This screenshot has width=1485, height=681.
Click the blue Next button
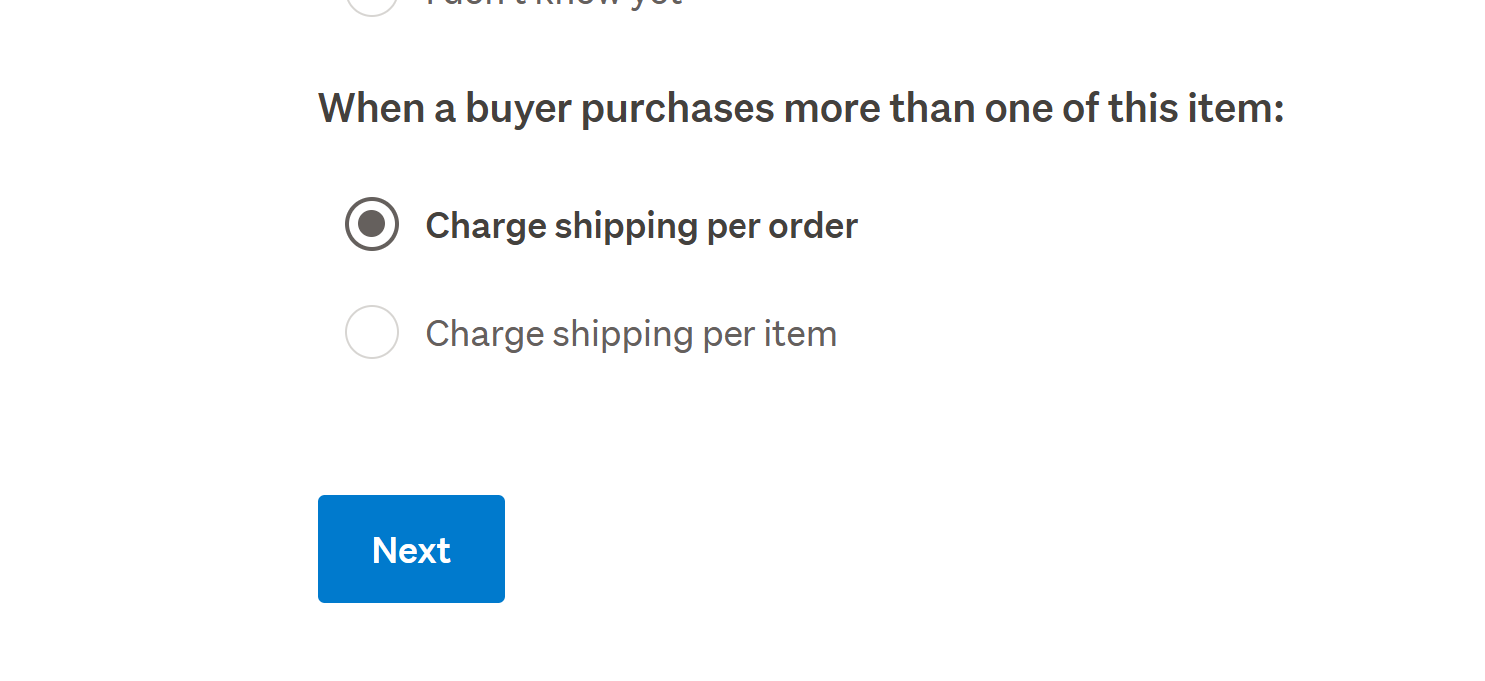pos(411,549)
